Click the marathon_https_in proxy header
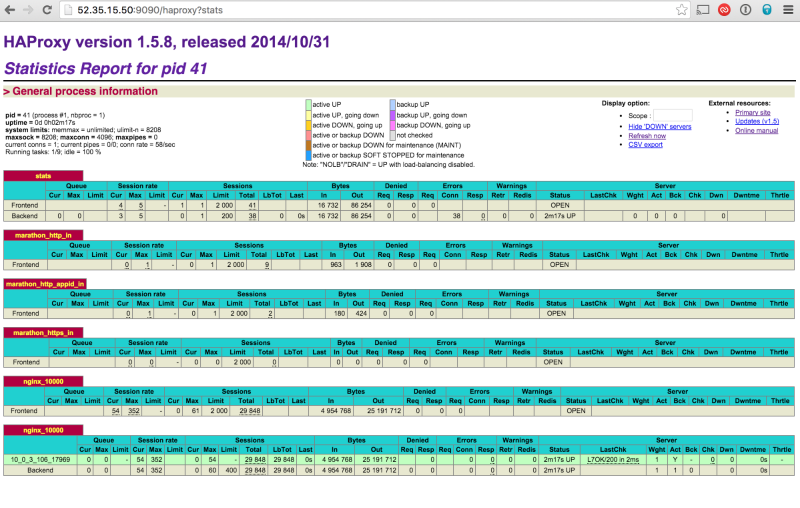 [43, 333]
